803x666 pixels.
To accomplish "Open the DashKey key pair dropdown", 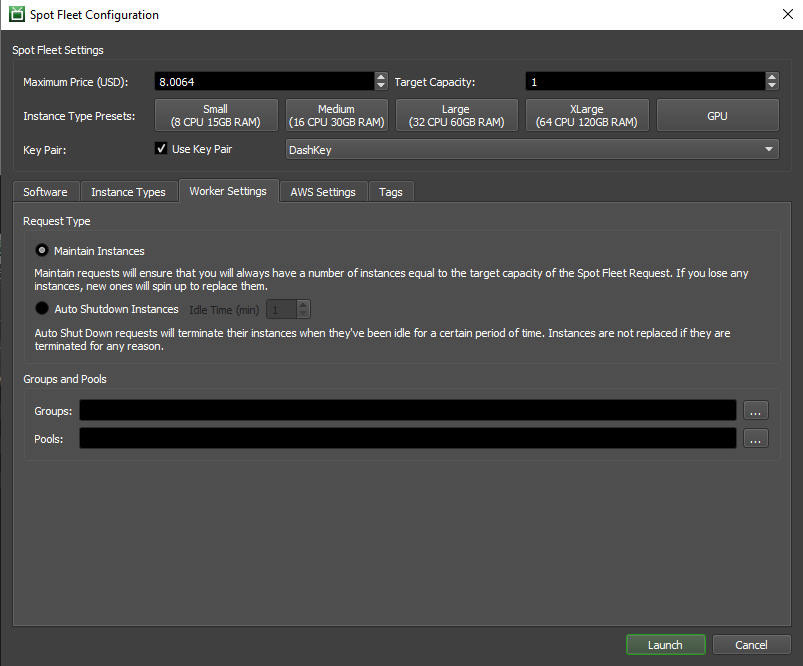I will [x=532, y=150].
